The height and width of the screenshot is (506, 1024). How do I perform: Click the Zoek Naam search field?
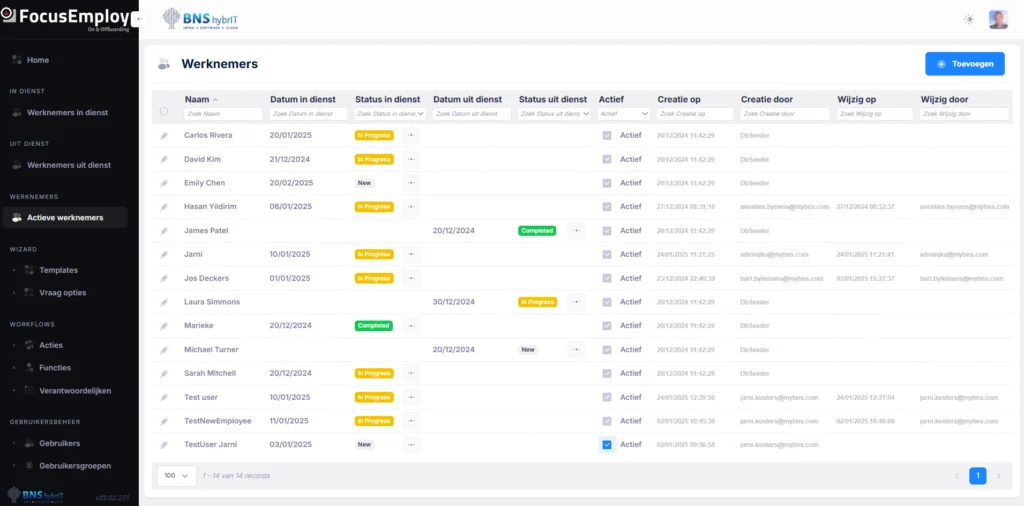(223, 114)
